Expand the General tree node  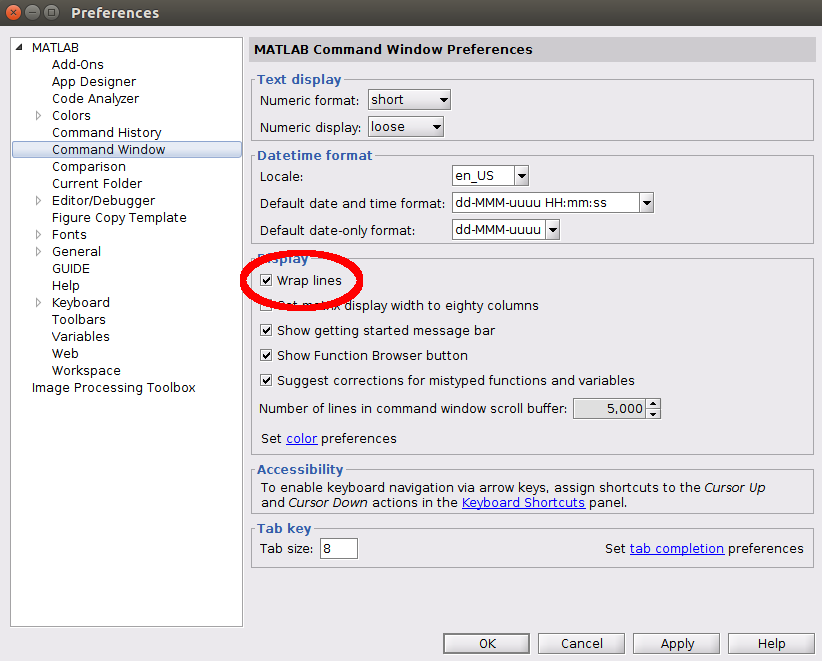(x=38, y=251)
